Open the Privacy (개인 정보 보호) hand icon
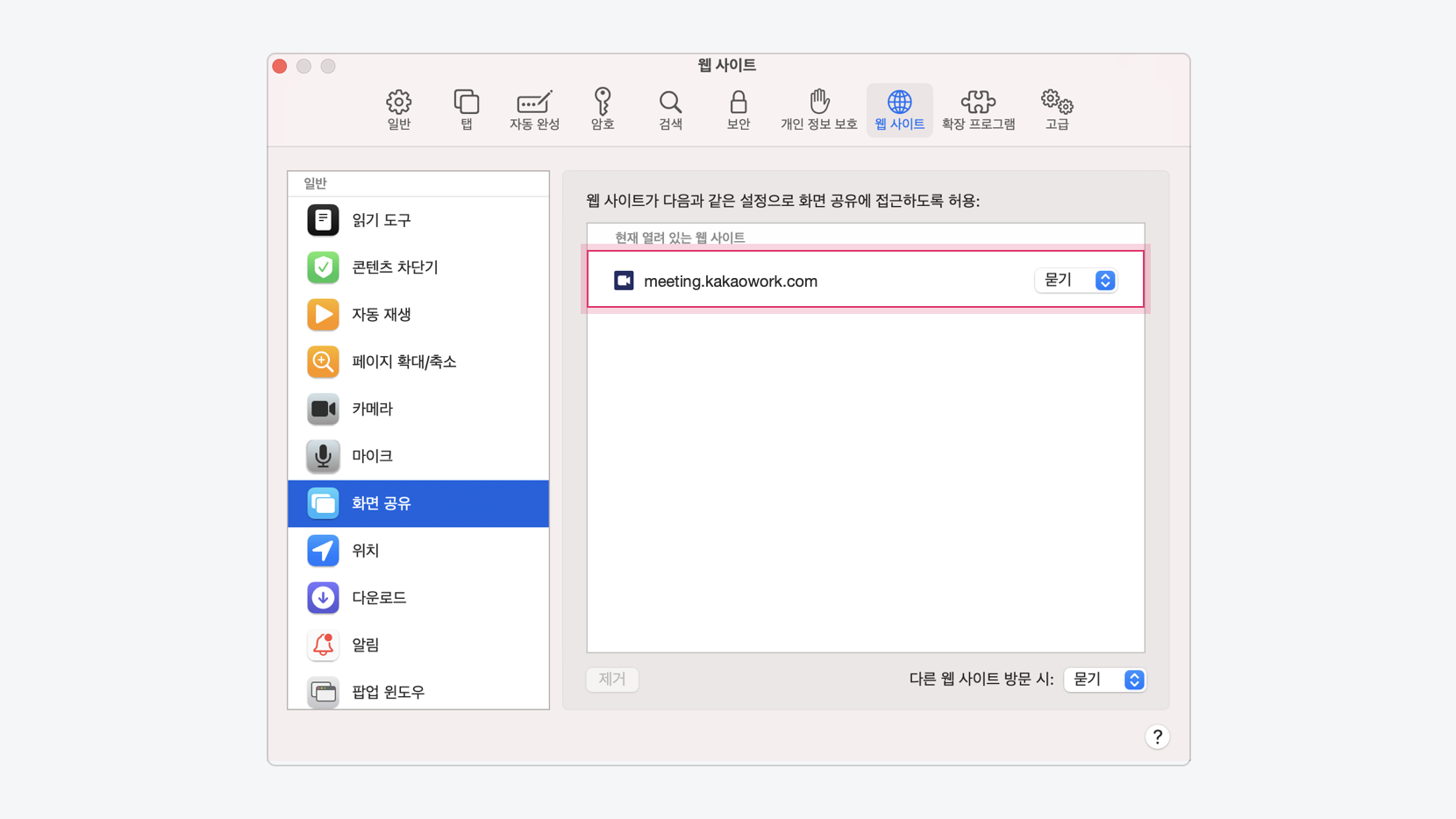Image resolution: width=1456 pixels, height=819 pixels. click(818, 110)
